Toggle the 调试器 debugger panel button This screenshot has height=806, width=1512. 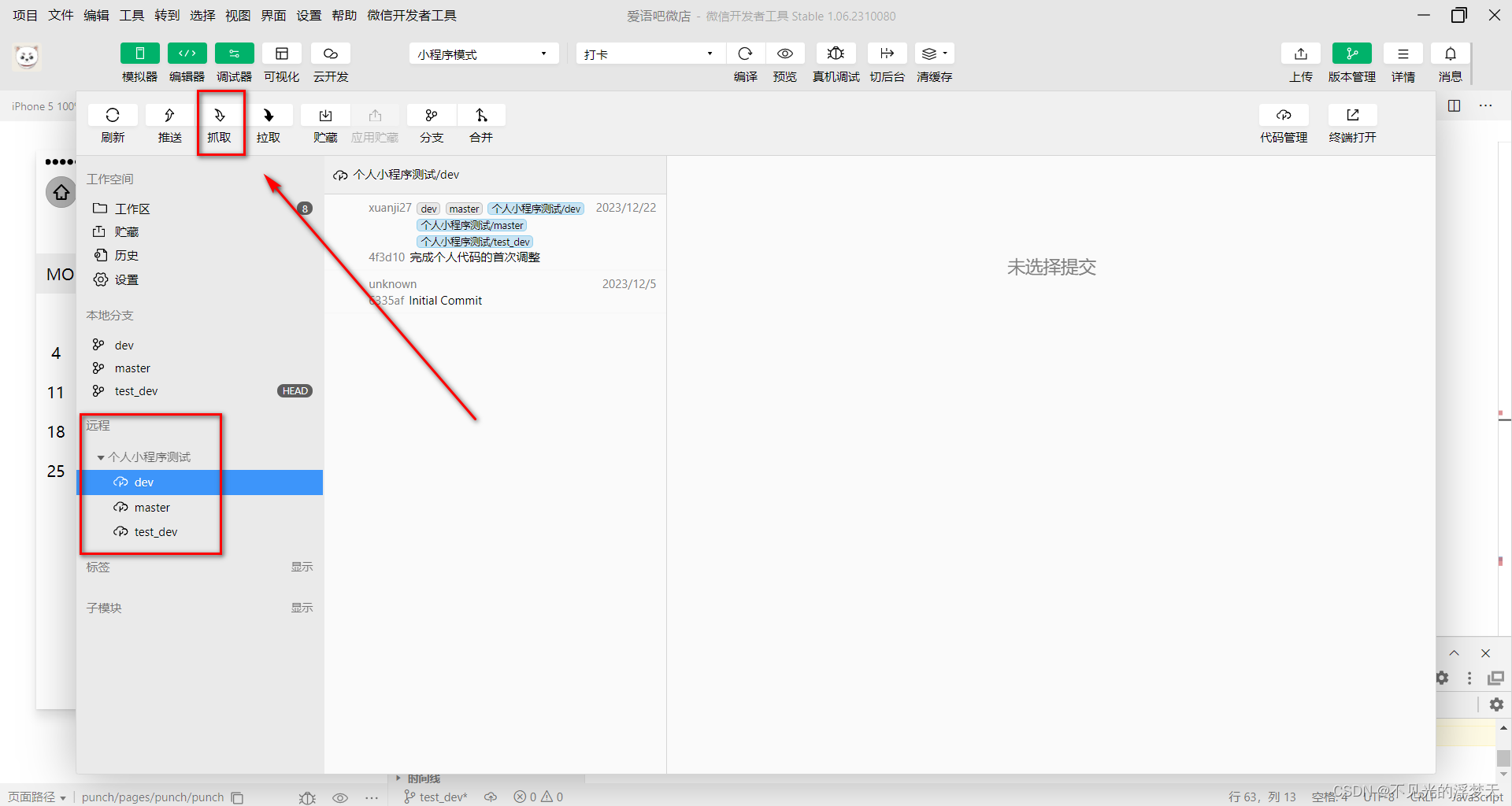[x=234, y=54]
